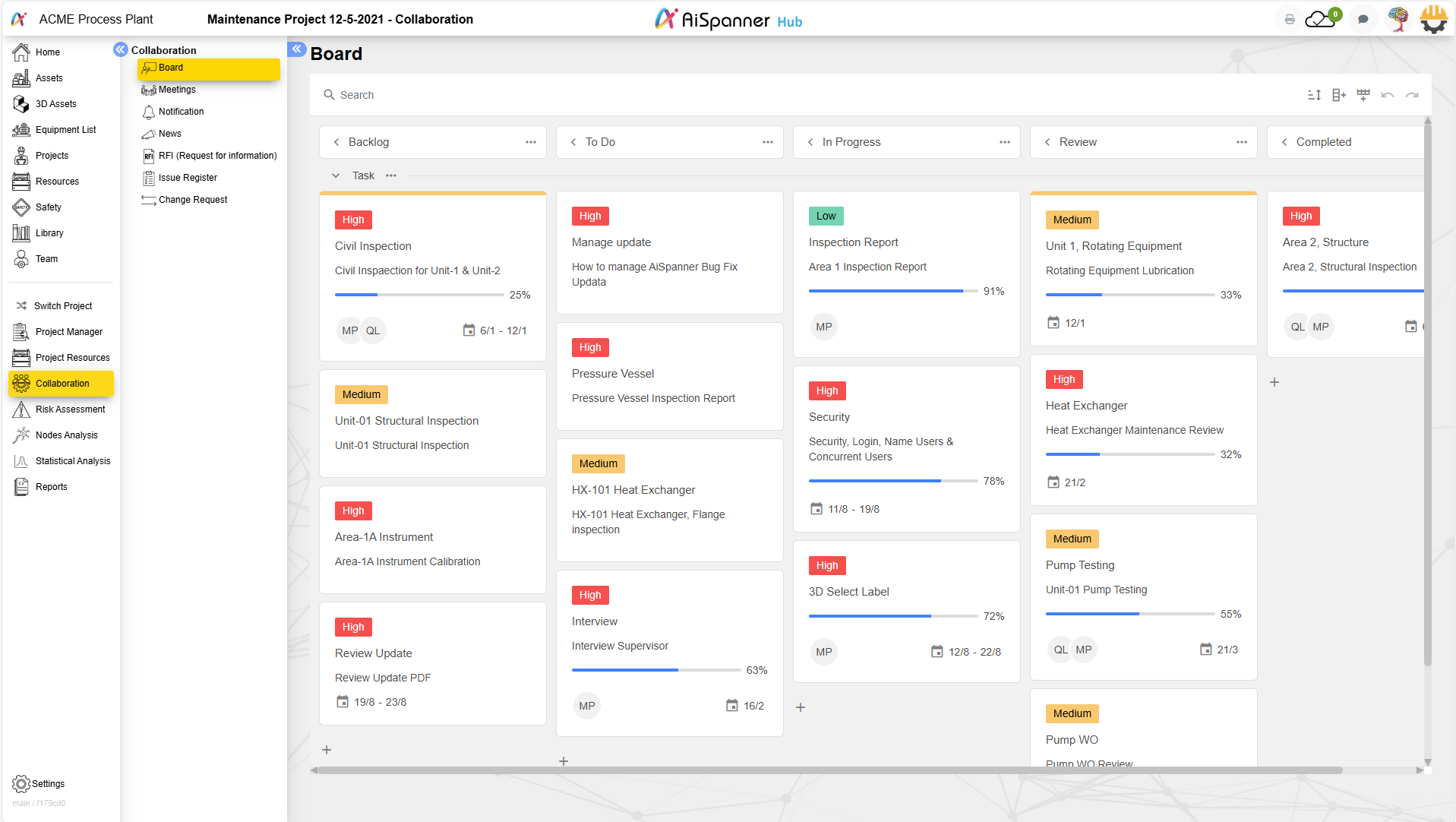Open 3D Assets from the left sidebar
Viewport: 1456px width, 822px height.
click(x=57, y=103)
